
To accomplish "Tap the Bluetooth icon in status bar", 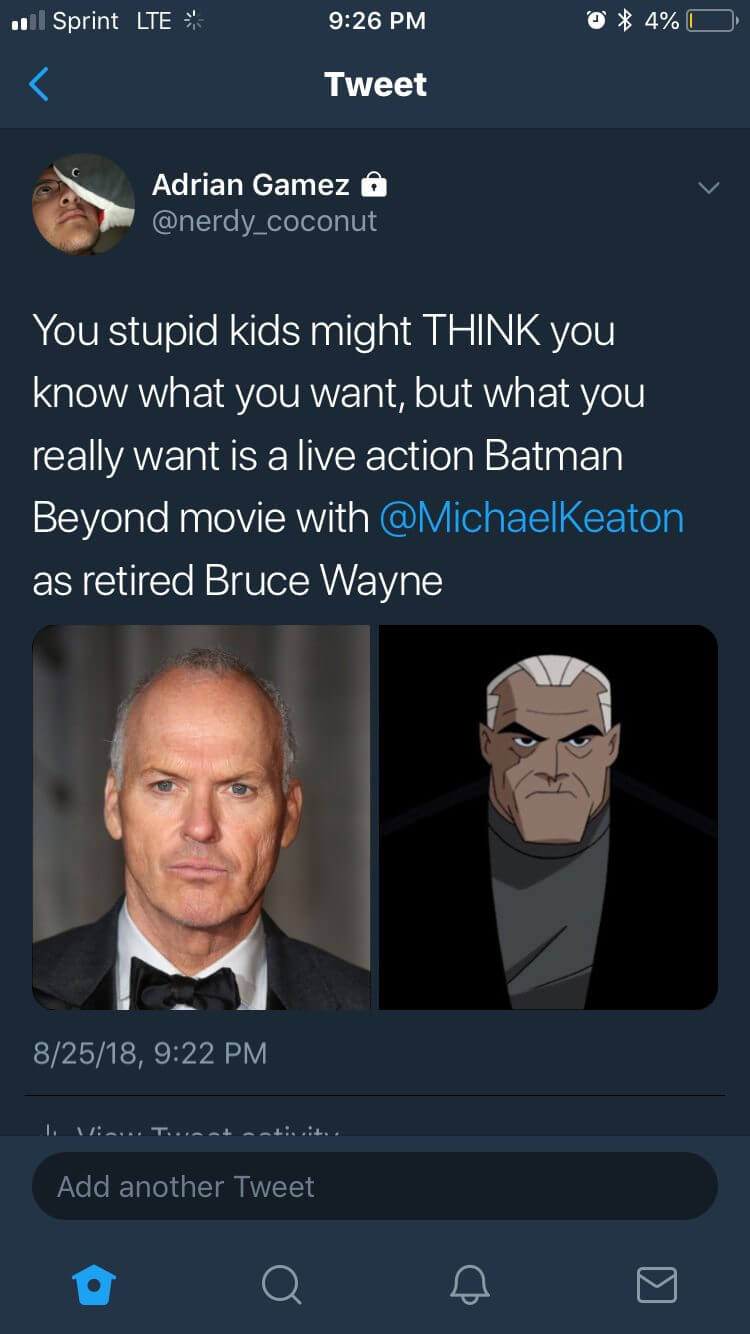I will click(625, 21).
